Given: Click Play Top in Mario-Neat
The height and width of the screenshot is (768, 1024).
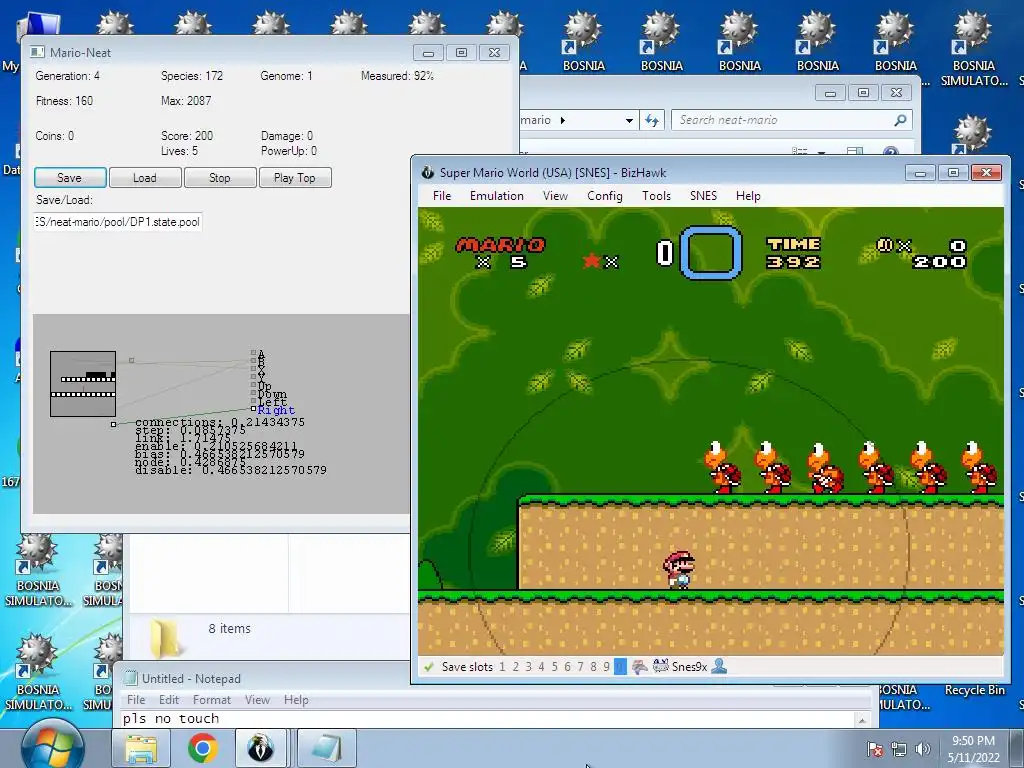Looking at the screenshot, I should pos(295,178).
